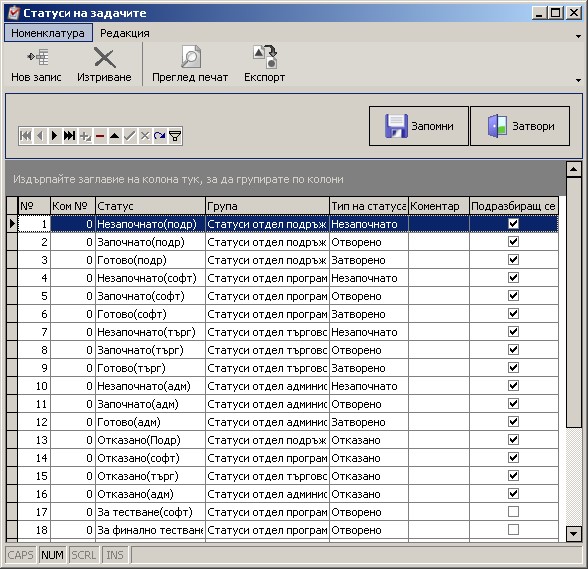Enable checkbox for row 17 За тестване(софт)
The image size is (588, 569).
(513, 512)
